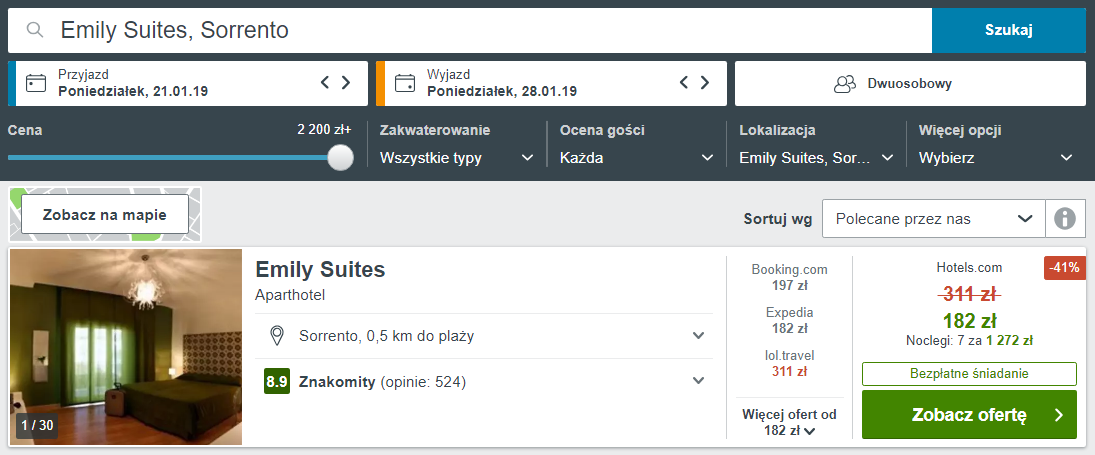This screenshot has height=455, width=1095.
Task: Go to previous check-out day arrow
Action: (684, 82)
